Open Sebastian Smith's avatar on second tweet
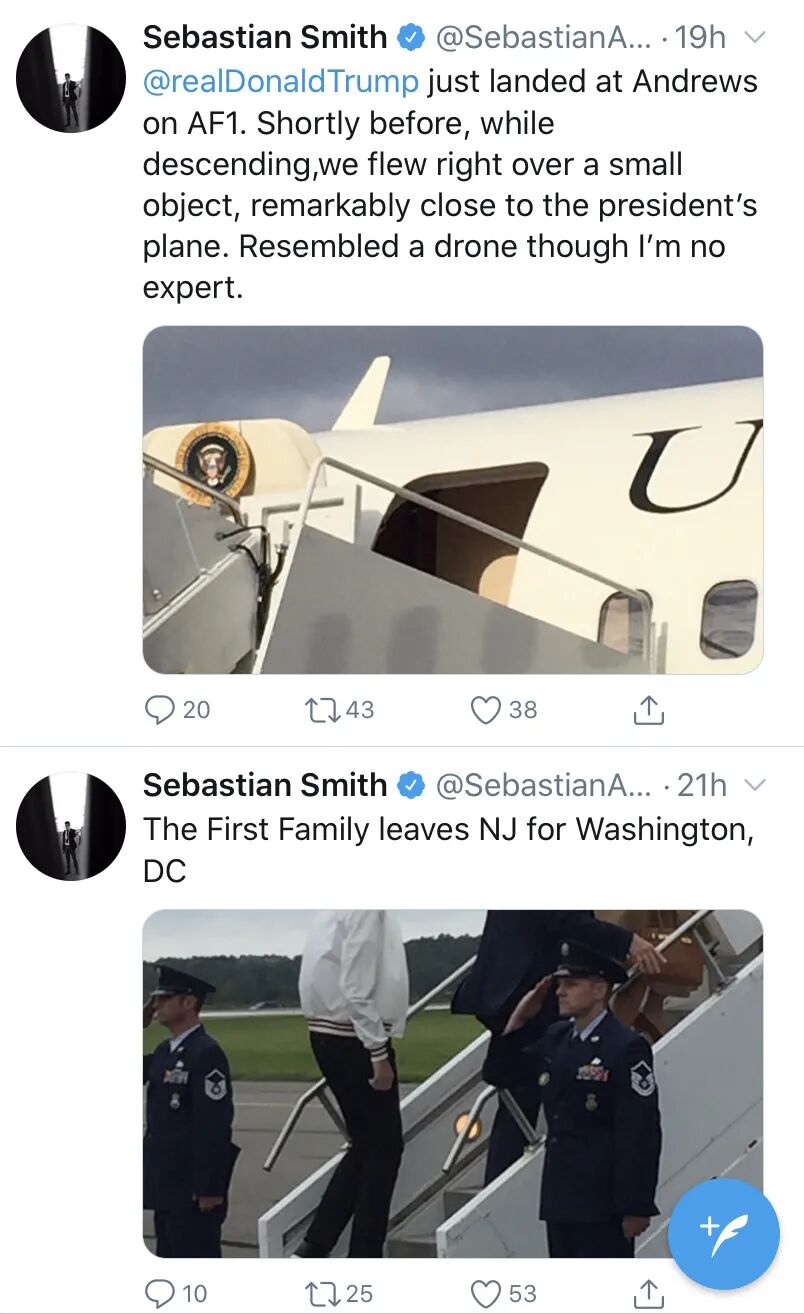This screenshot has height=1314, width=804. click(72, 826)
